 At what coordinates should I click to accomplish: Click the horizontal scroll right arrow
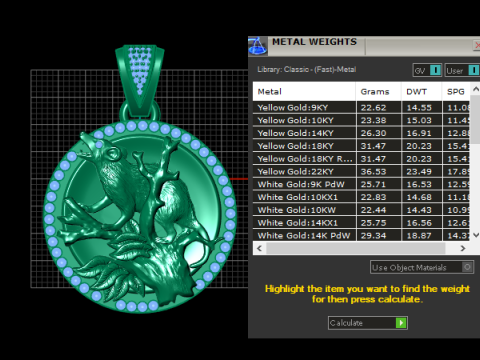pyautogui.click(x=463, y=248)
